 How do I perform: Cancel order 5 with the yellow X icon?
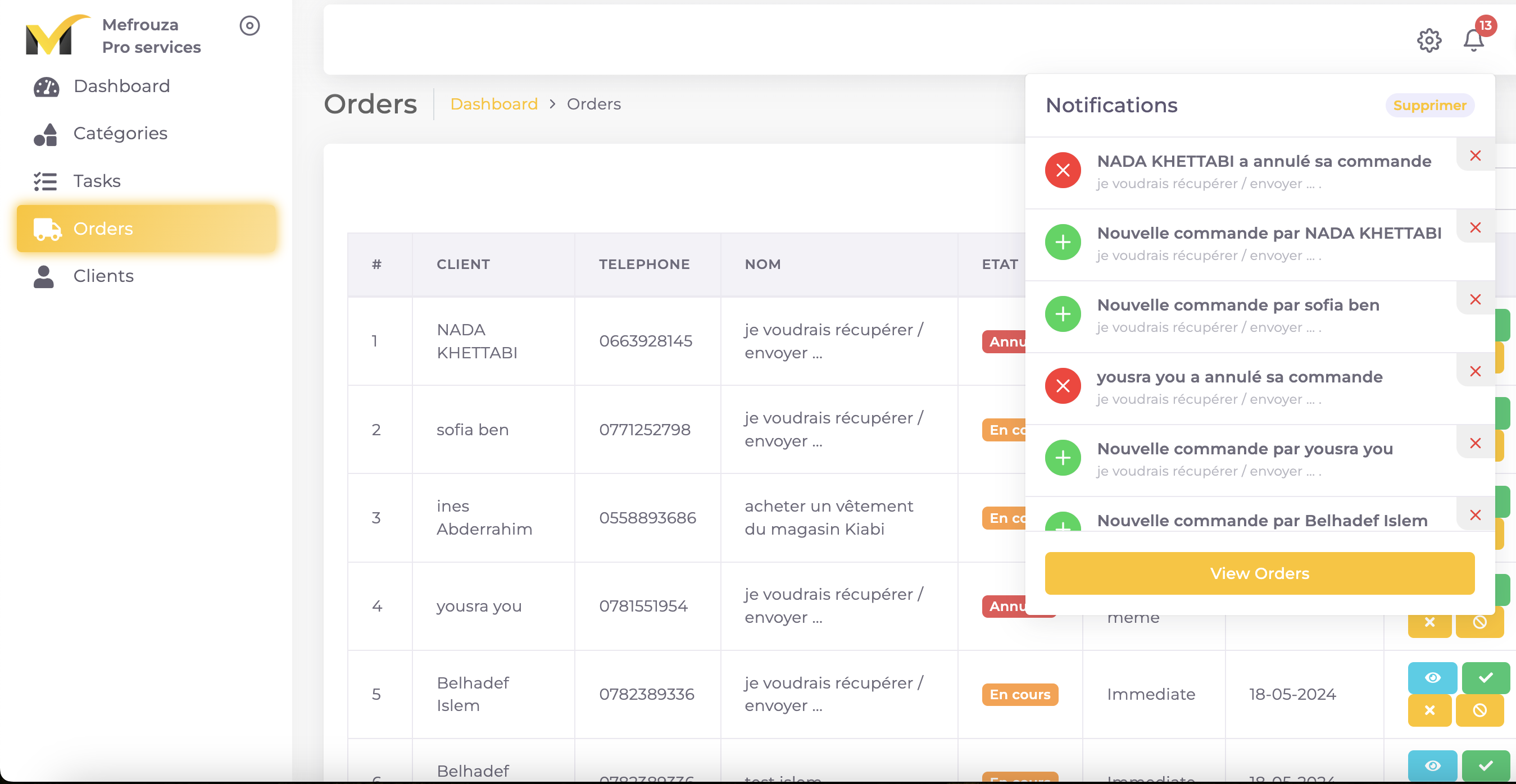tap(1429, 710)
